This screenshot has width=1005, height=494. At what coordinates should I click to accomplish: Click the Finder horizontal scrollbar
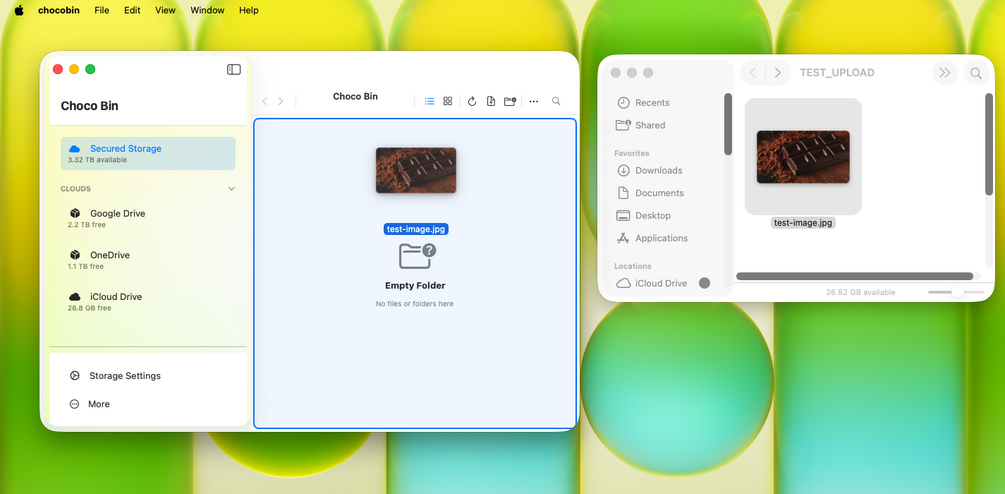pyautogui.click(x=854, y=276)
